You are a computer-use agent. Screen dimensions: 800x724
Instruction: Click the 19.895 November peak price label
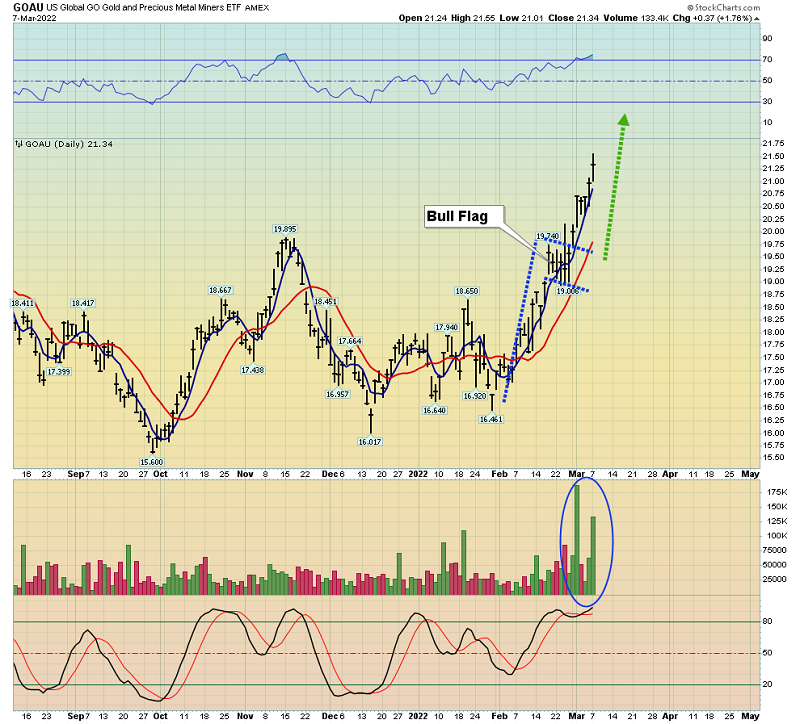click(x=286, y=229)
